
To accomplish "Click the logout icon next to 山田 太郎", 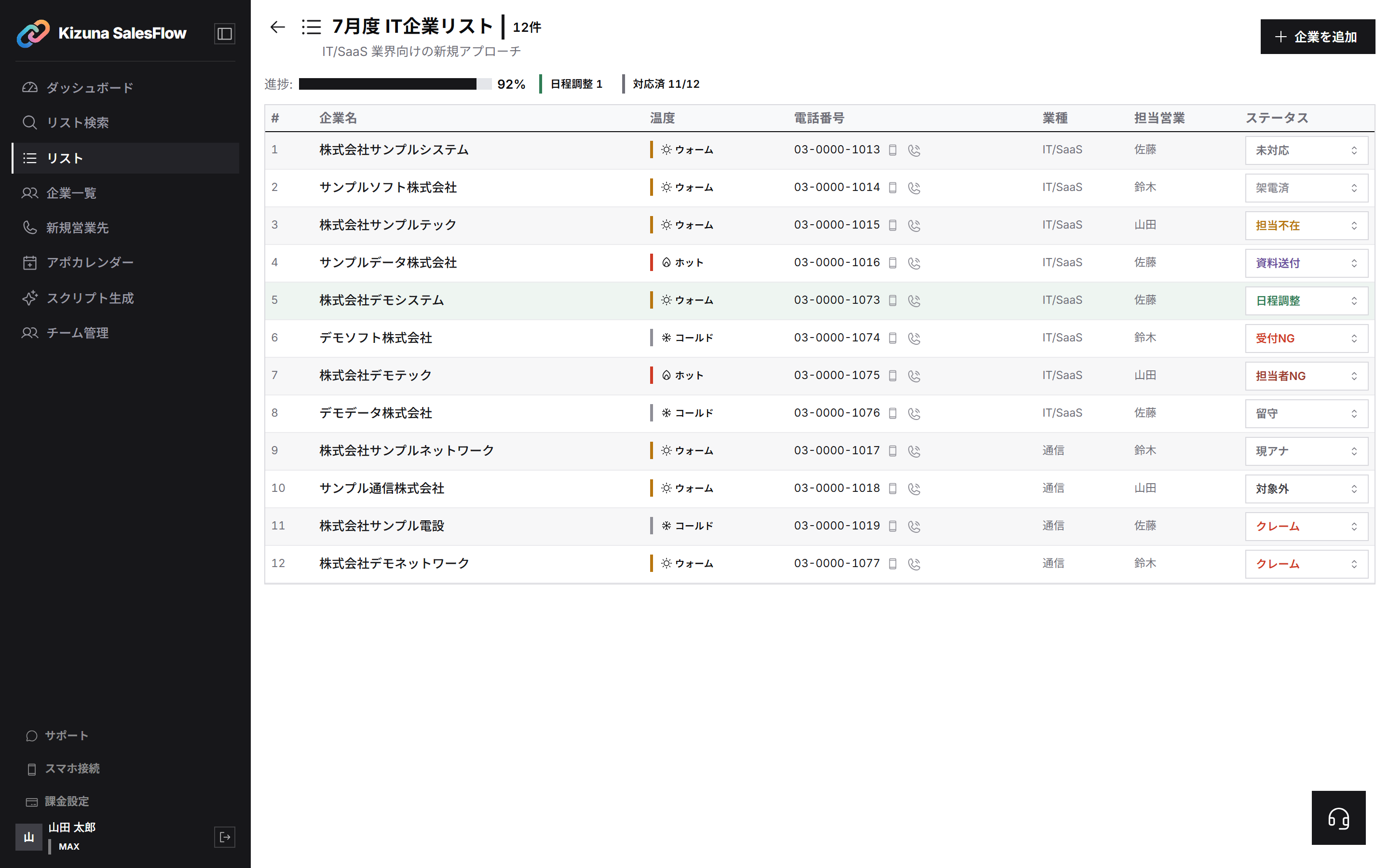I will 224,837.
